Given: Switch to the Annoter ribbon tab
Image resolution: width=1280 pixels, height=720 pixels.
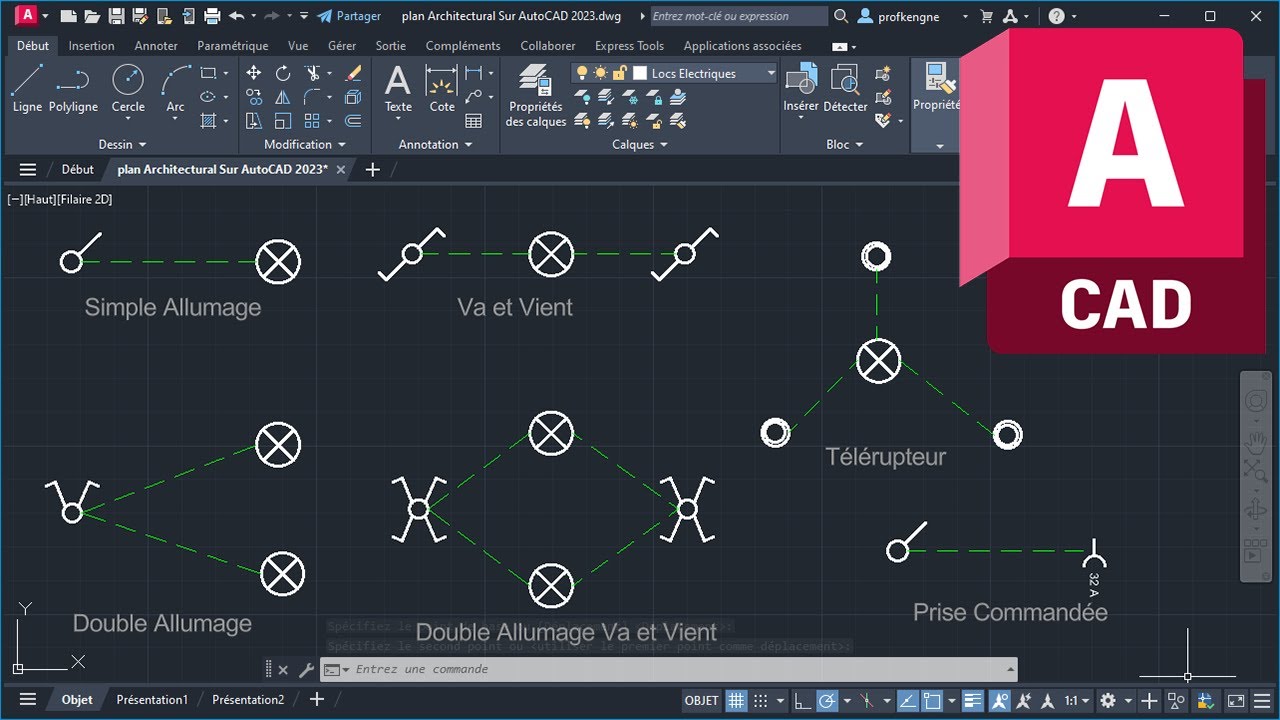Looking at the screenshot, I should [x=156, y=46].
